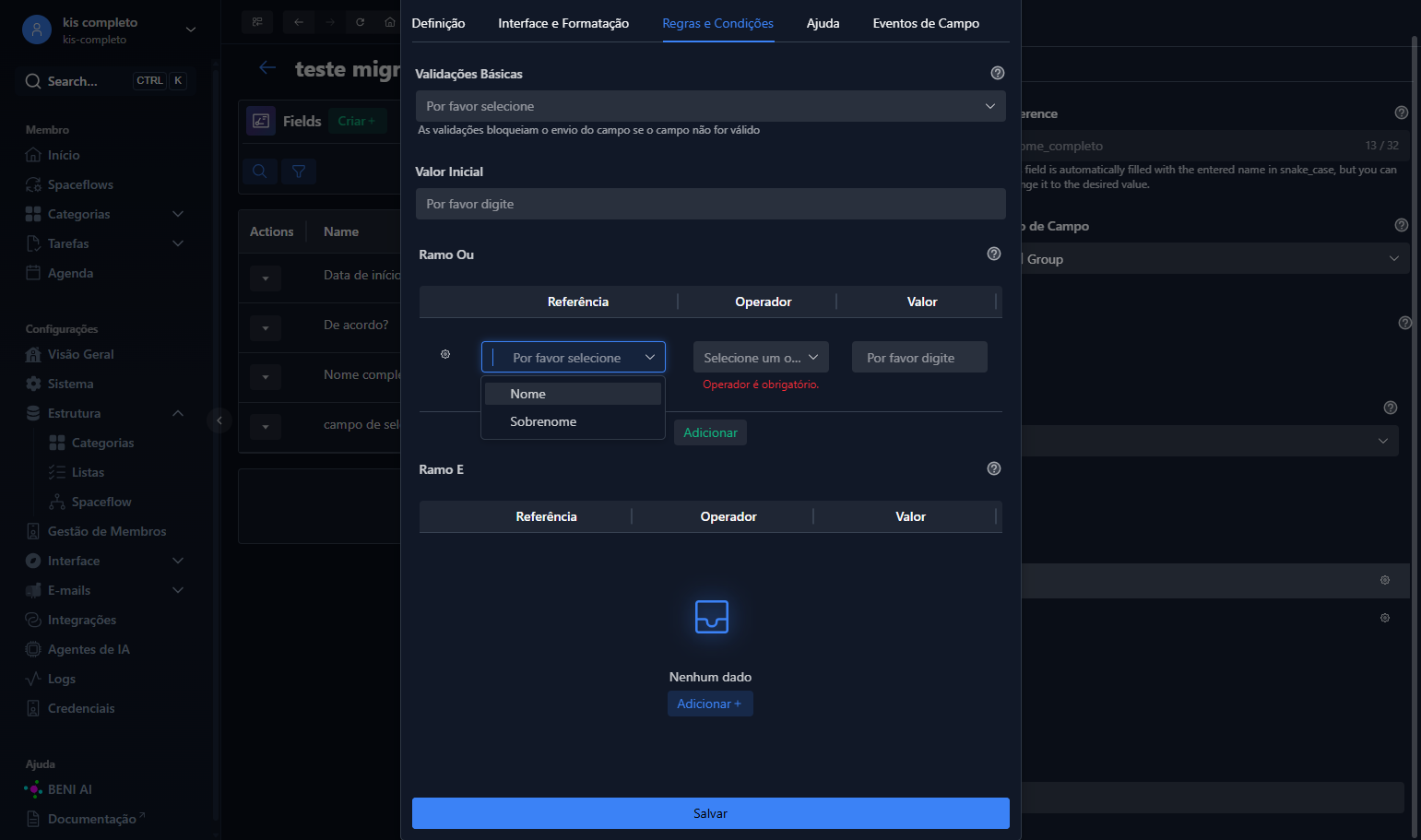
Task: Switch to Interface e Formatação tab
Action: (563, 23)
